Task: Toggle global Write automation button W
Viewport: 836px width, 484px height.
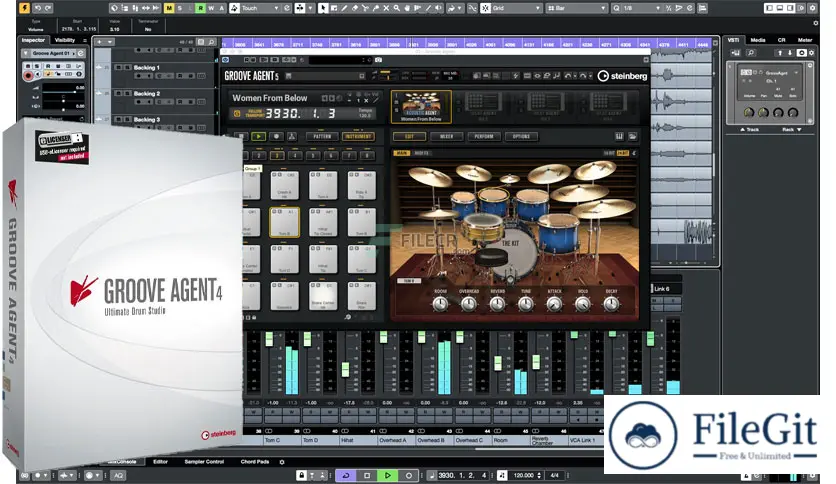Action: pos(211,8)
